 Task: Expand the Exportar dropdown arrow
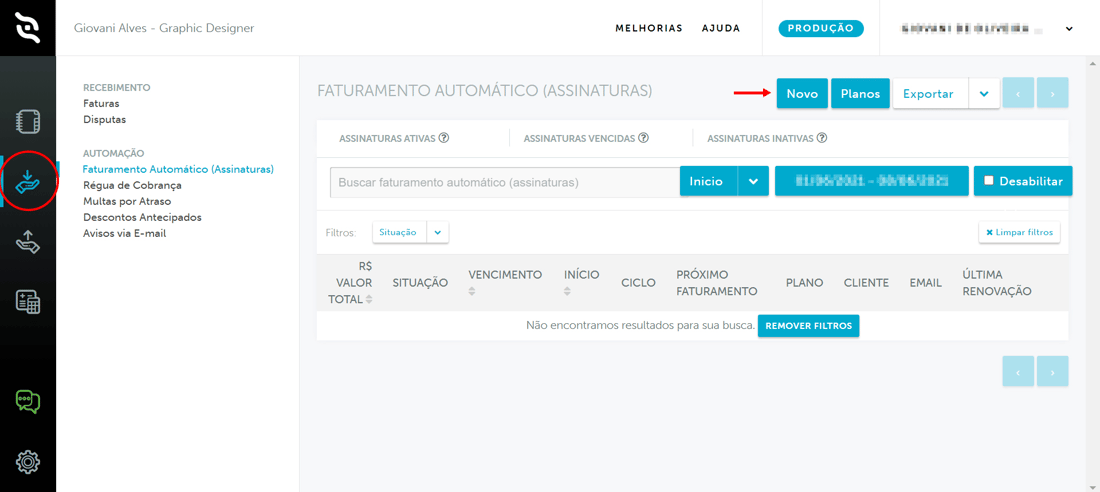point(984,94)
